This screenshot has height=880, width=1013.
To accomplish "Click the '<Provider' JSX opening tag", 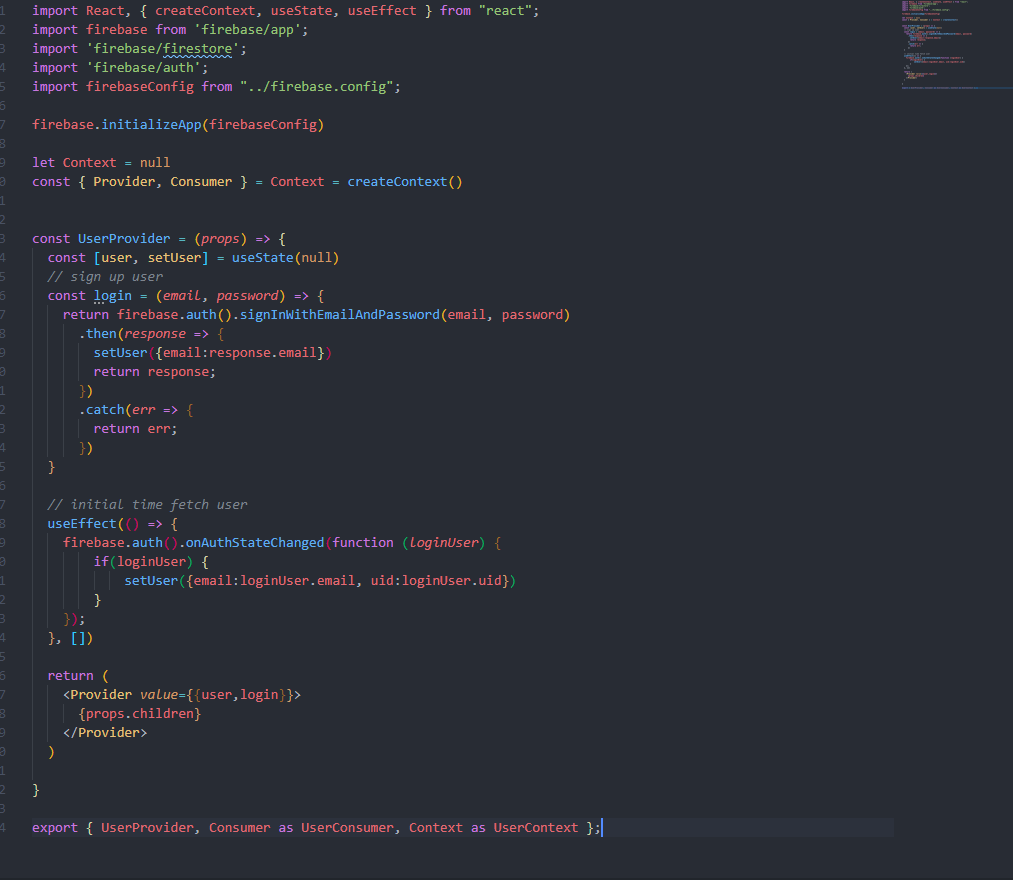I will coord(104,694).
